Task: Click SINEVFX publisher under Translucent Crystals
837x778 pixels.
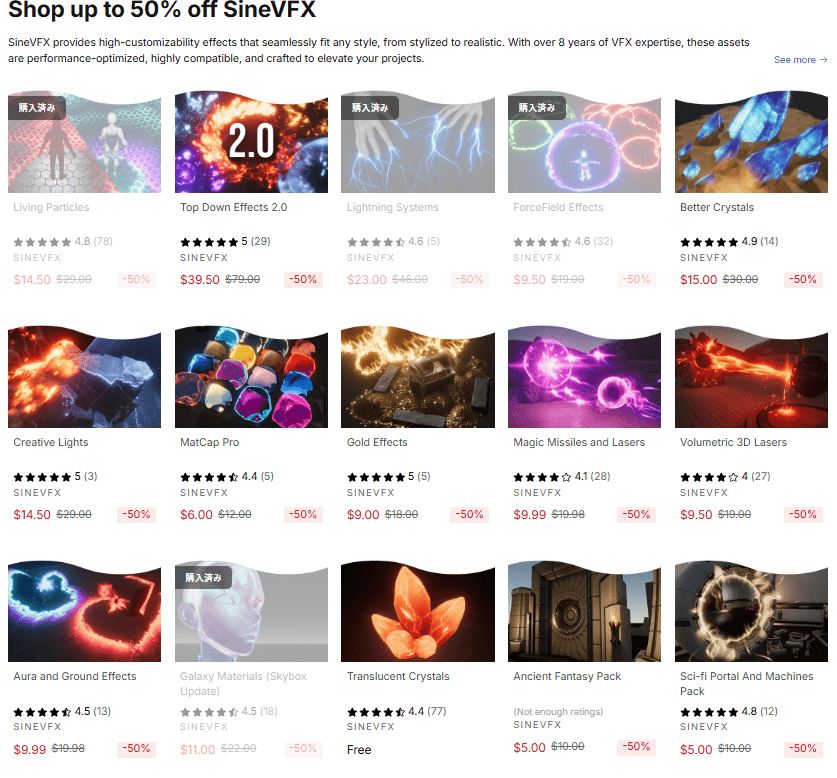Action: click(x=370, y=727)
